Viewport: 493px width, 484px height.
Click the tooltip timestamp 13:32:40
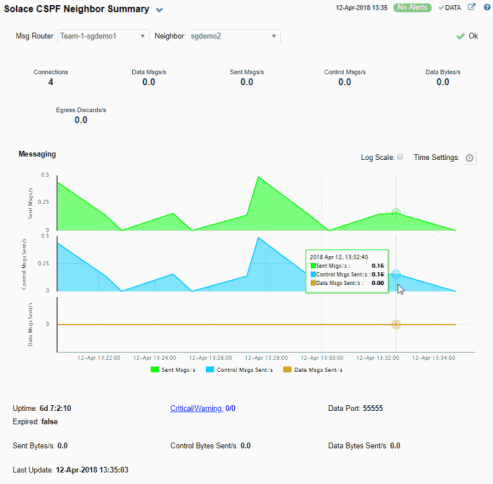[339, 257]
